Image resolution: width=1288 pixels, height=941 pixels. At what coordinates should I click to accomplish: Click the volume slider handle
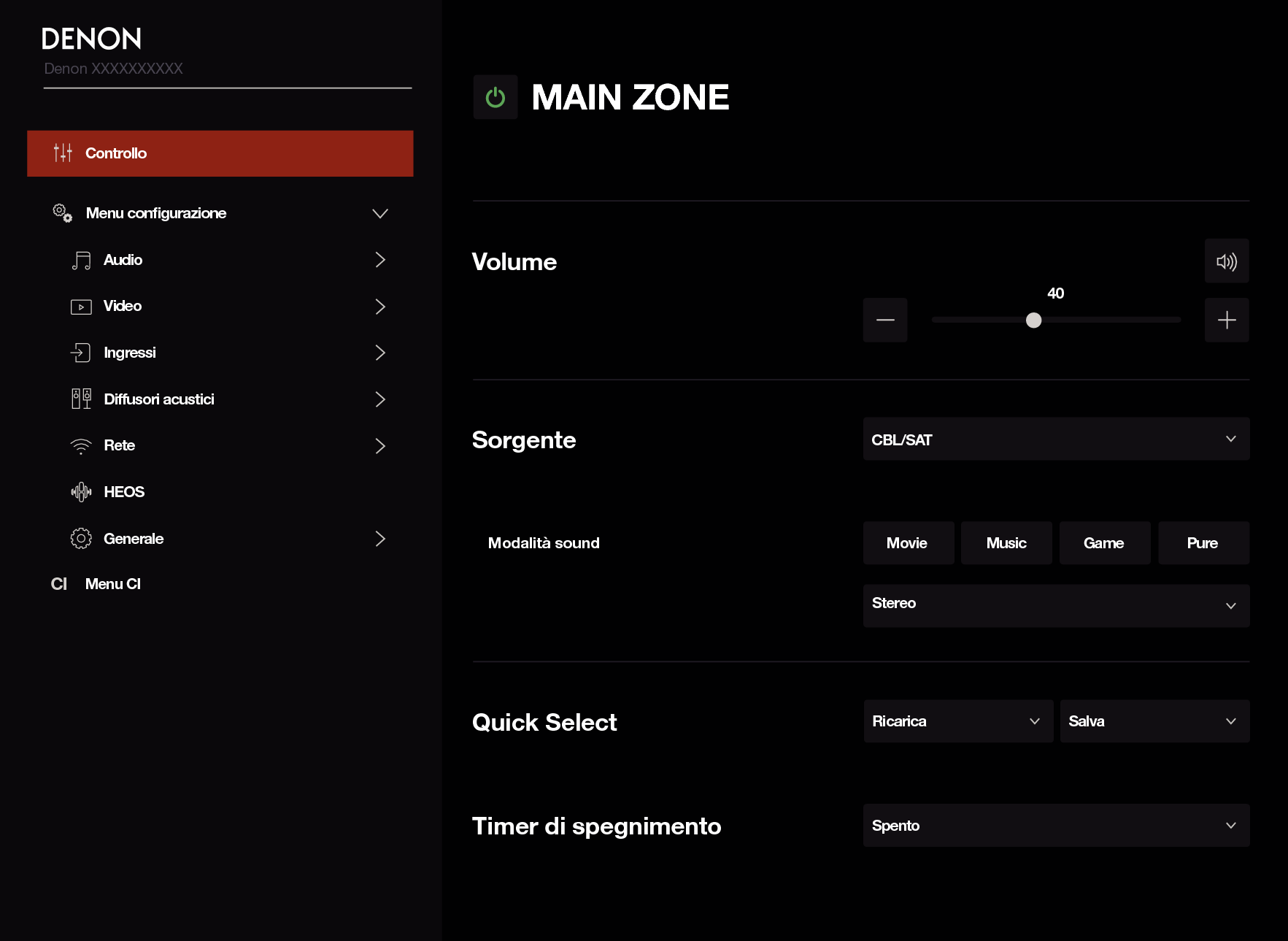tap(1033, 320)
